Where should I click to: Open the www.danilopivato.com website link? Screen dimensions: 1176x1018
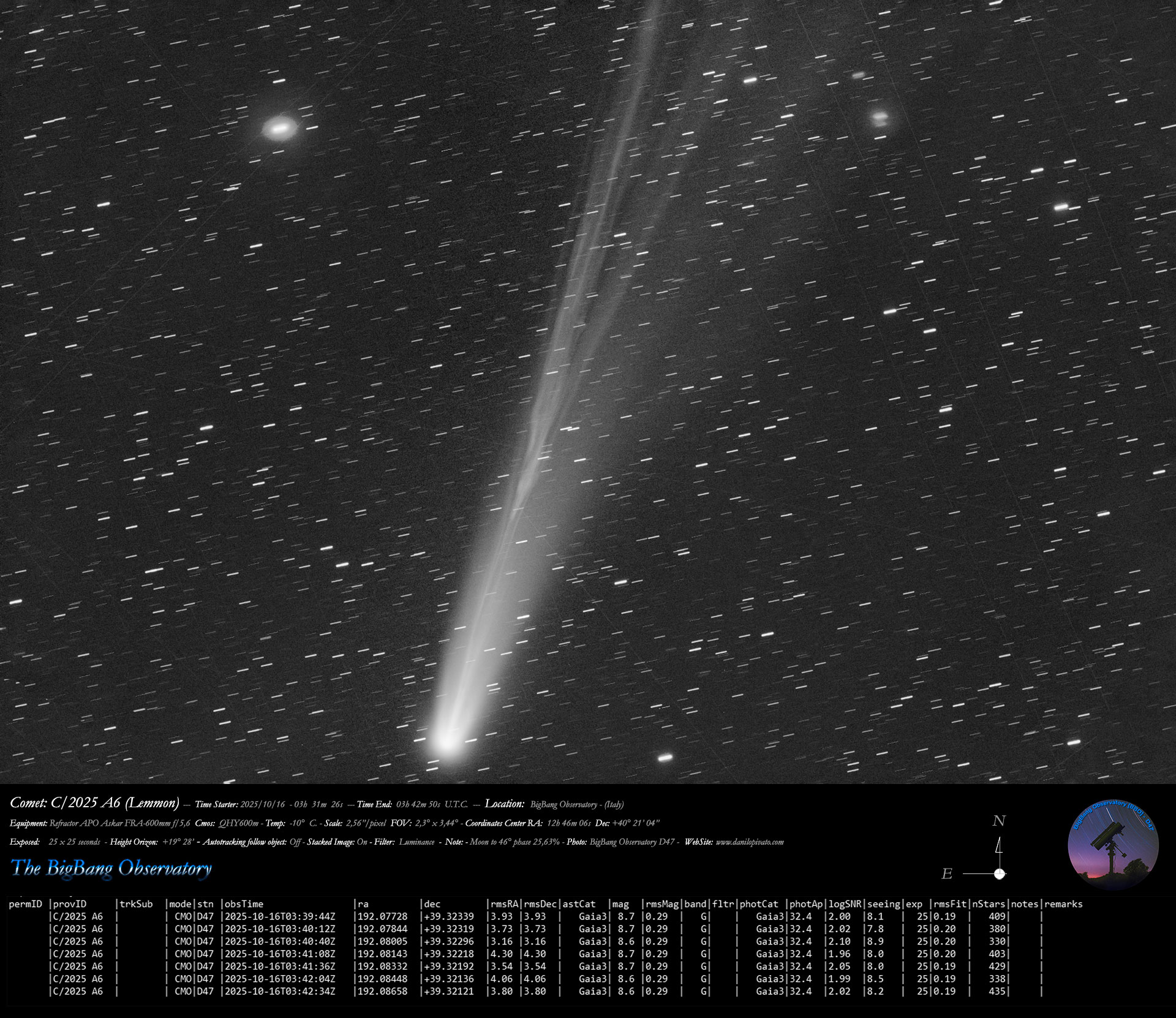tap(750, 842)
